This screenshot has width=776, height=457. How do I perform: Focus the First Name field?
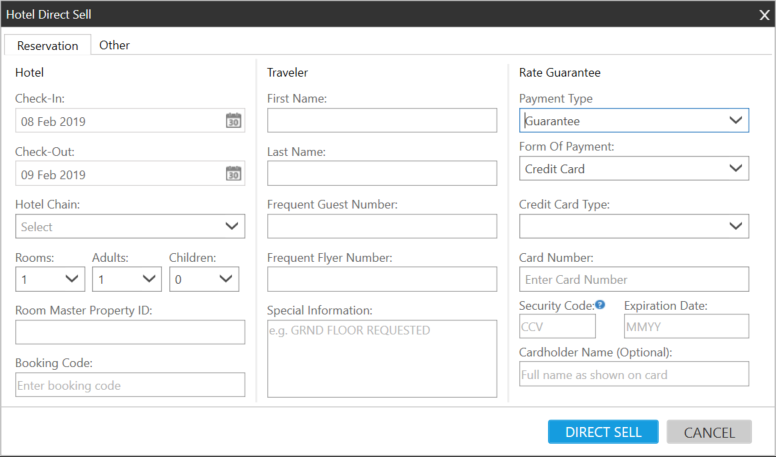(x=381, y=121)
